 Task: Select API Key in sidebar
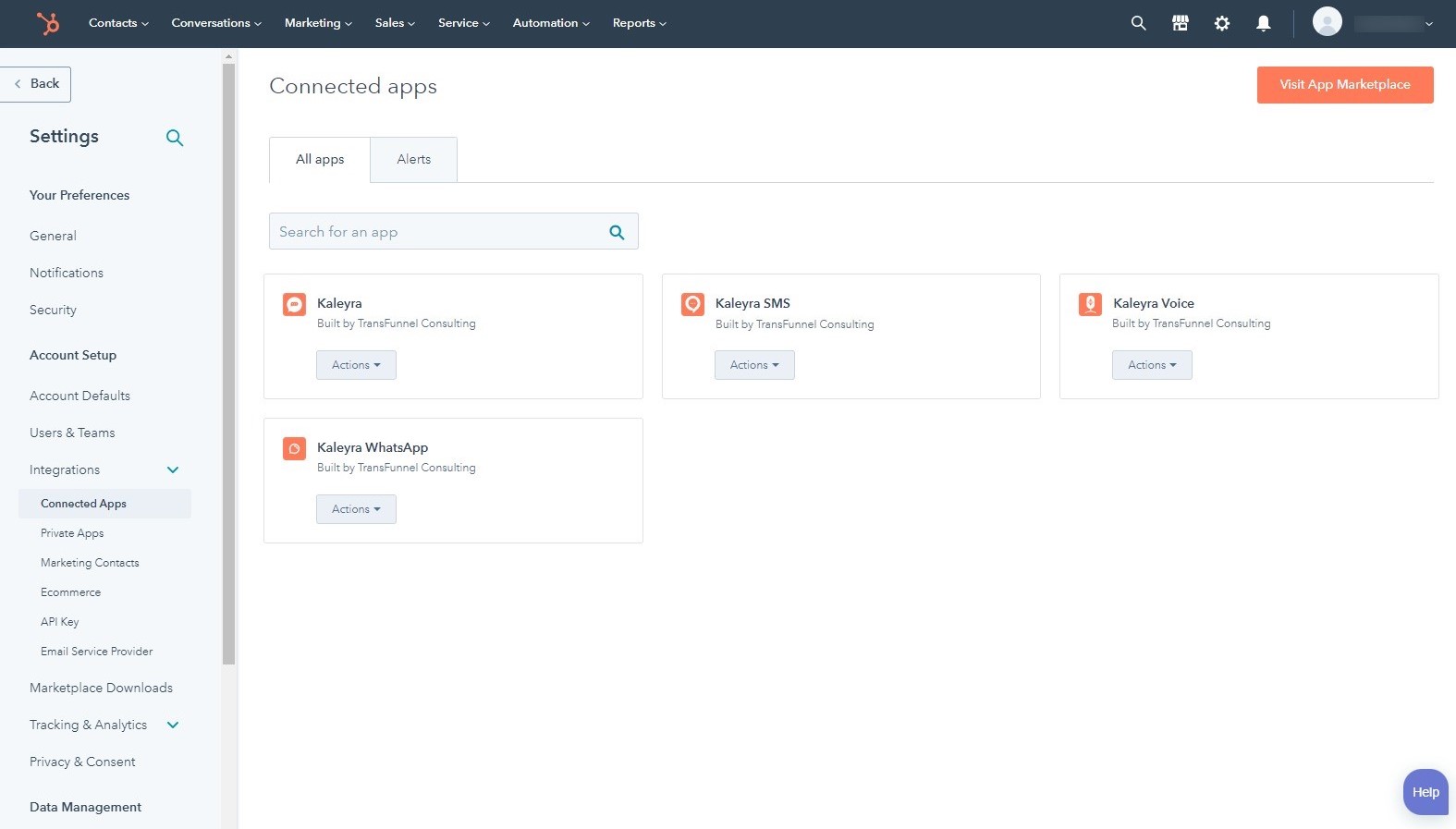pos(59,622)
